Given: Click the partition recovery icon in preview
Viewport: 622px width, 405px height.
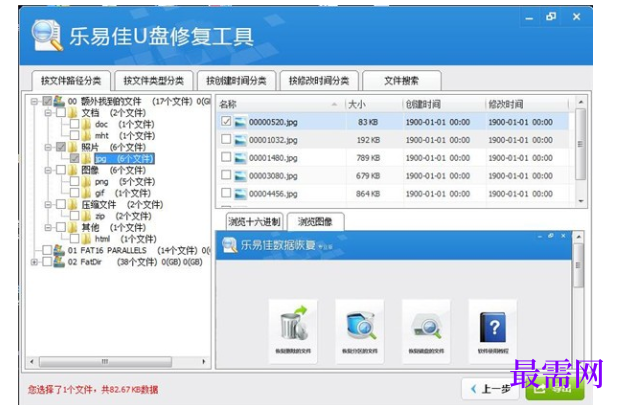Looking at the screenshot, I should point(360,326).
